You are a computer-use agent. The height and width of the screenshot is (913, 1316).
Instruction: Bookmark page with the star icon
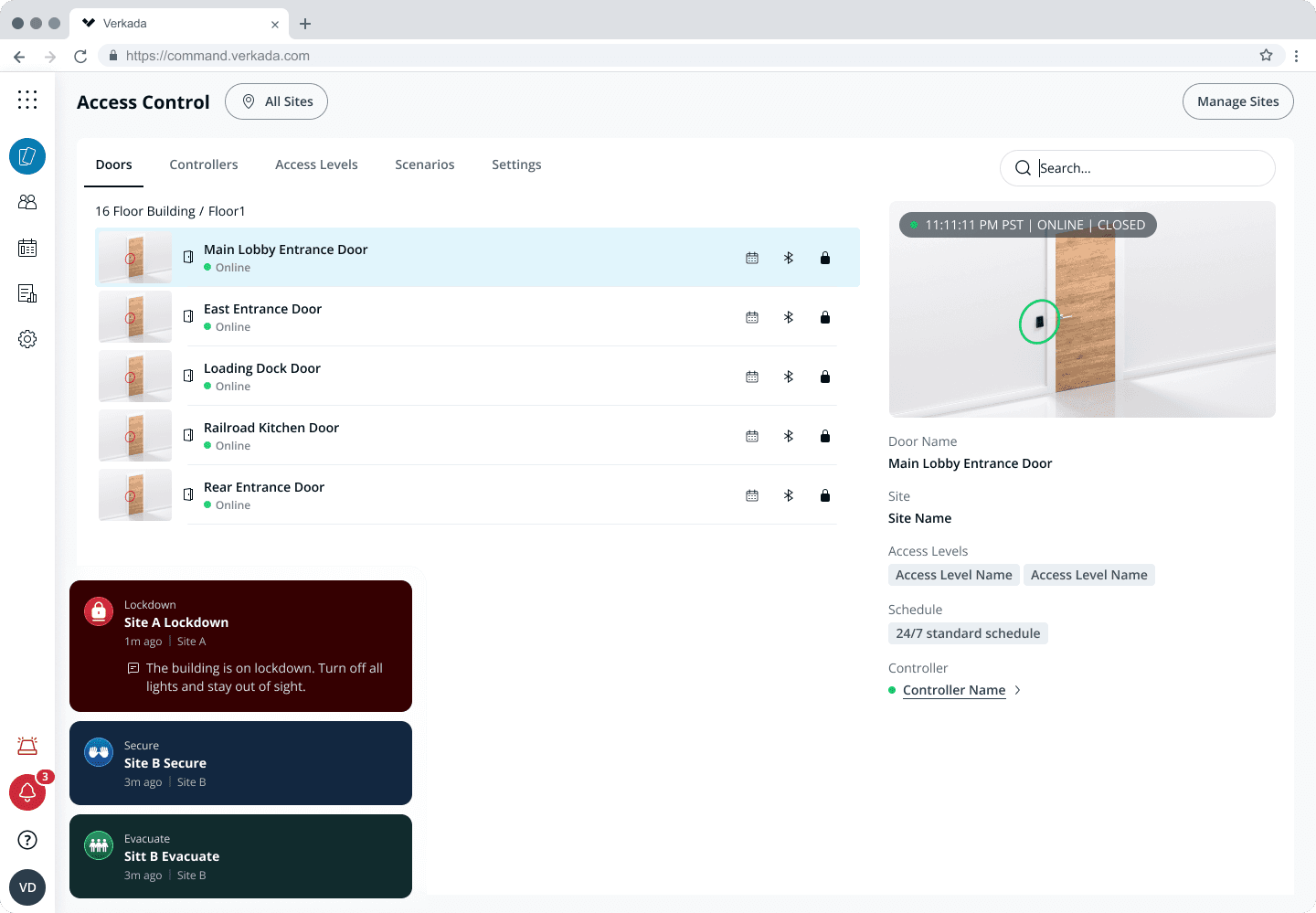coord(1266,56)
